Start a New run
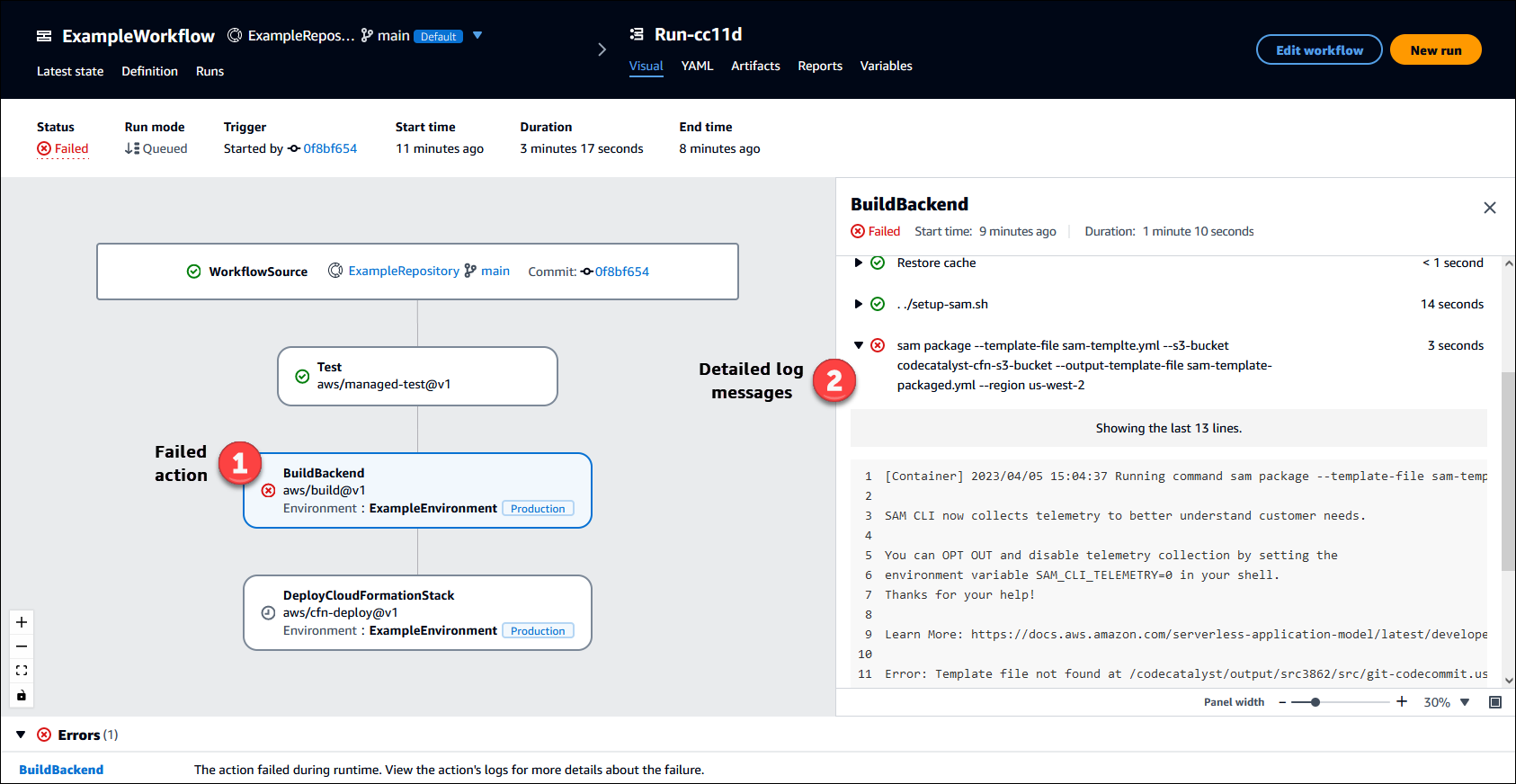The width and height of the screenshot is (1516, 784). (x=1435, y=50)
